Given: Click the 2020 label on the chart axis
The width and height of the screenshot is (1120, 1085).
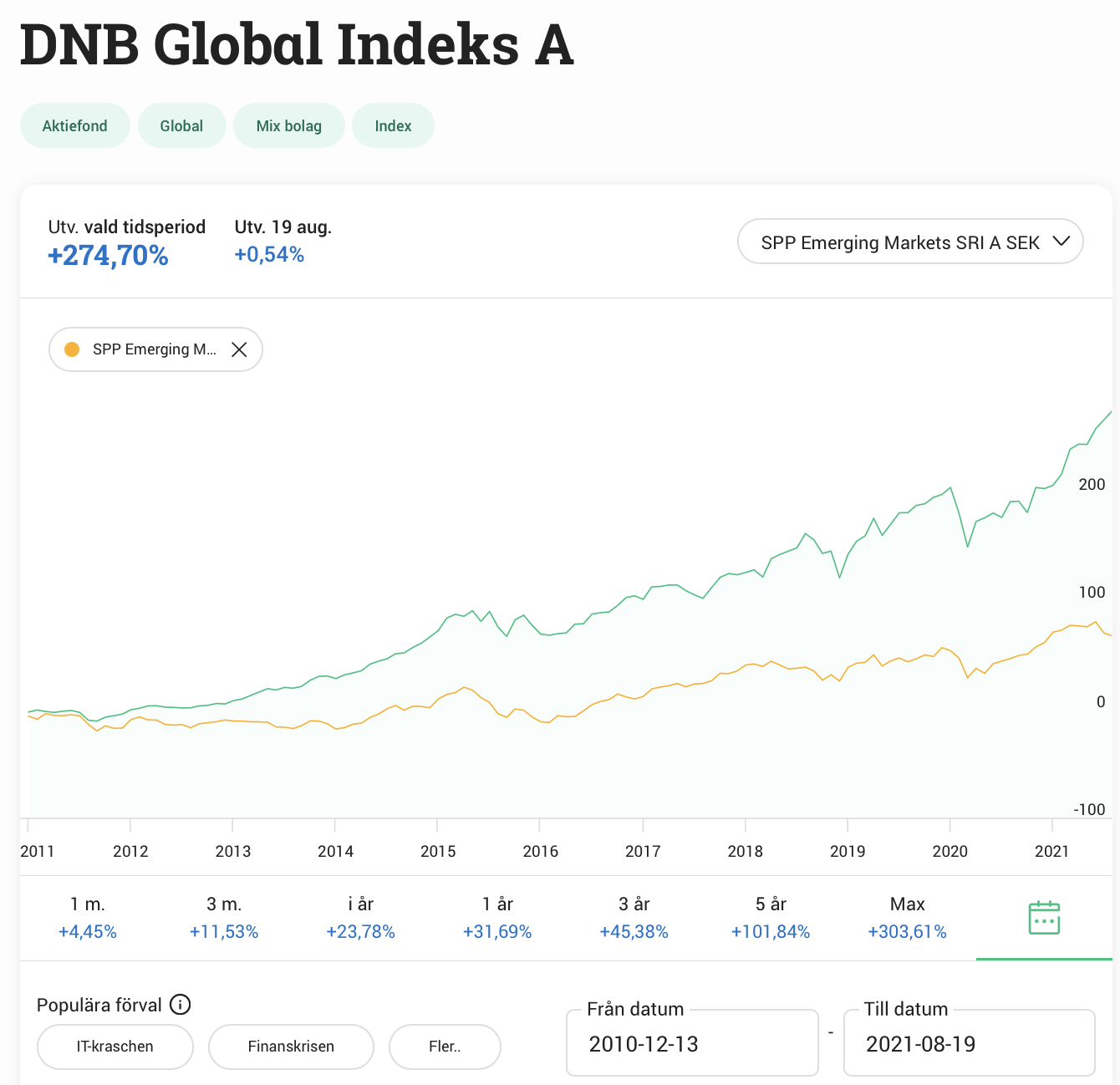Looking at the screenshot, I should point(949,851).
